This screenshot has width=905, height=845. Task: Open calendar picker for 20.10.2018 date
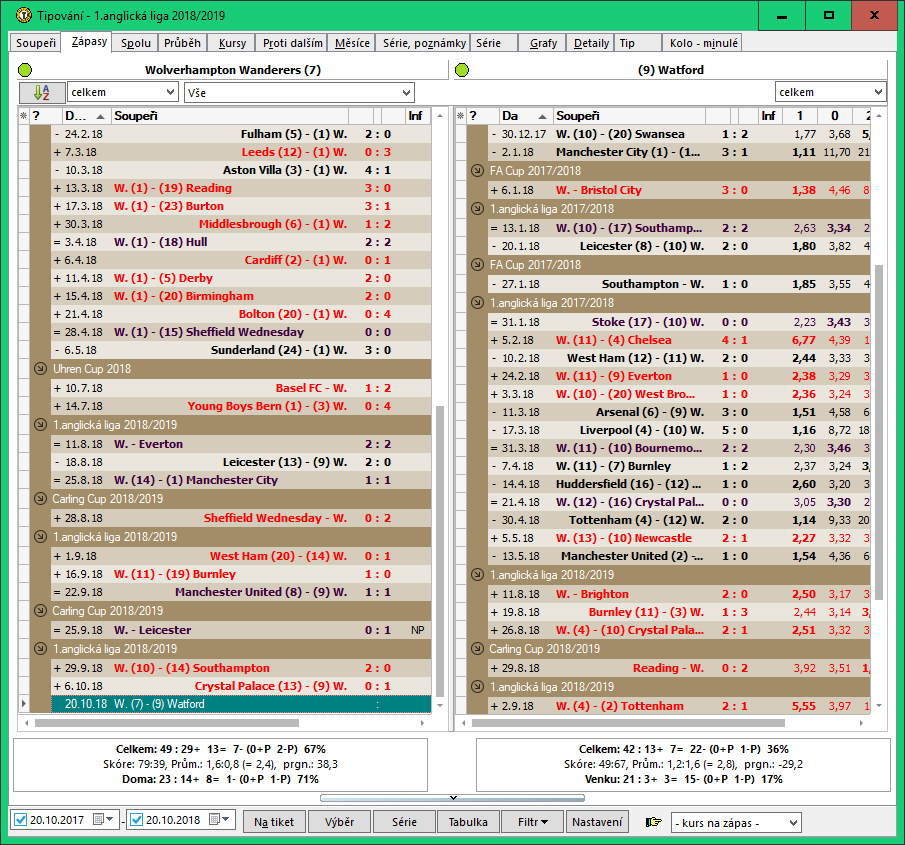coord(219,820)
